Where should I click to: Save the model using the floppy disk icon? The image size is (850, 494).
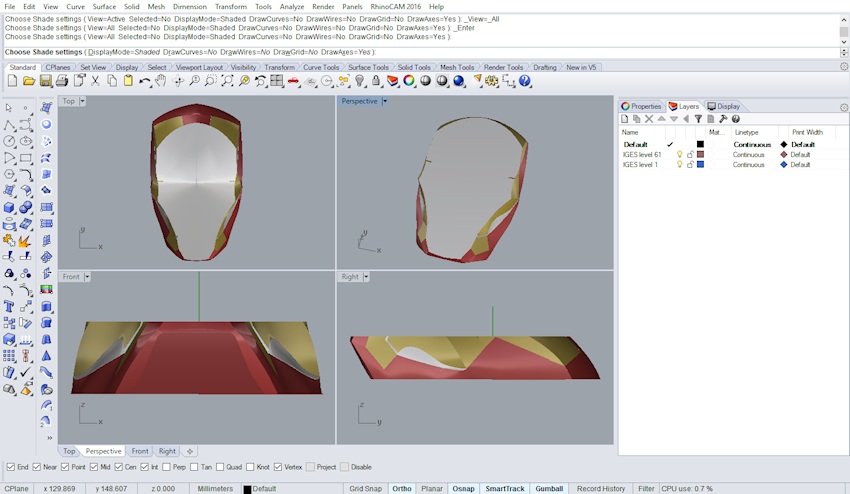46,81
